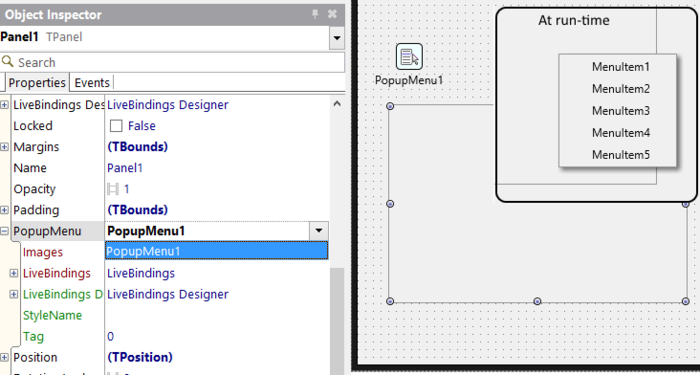700x375 pixels.
Task: Click the bottom-right panel selection handle
Action: coord(686,301)
